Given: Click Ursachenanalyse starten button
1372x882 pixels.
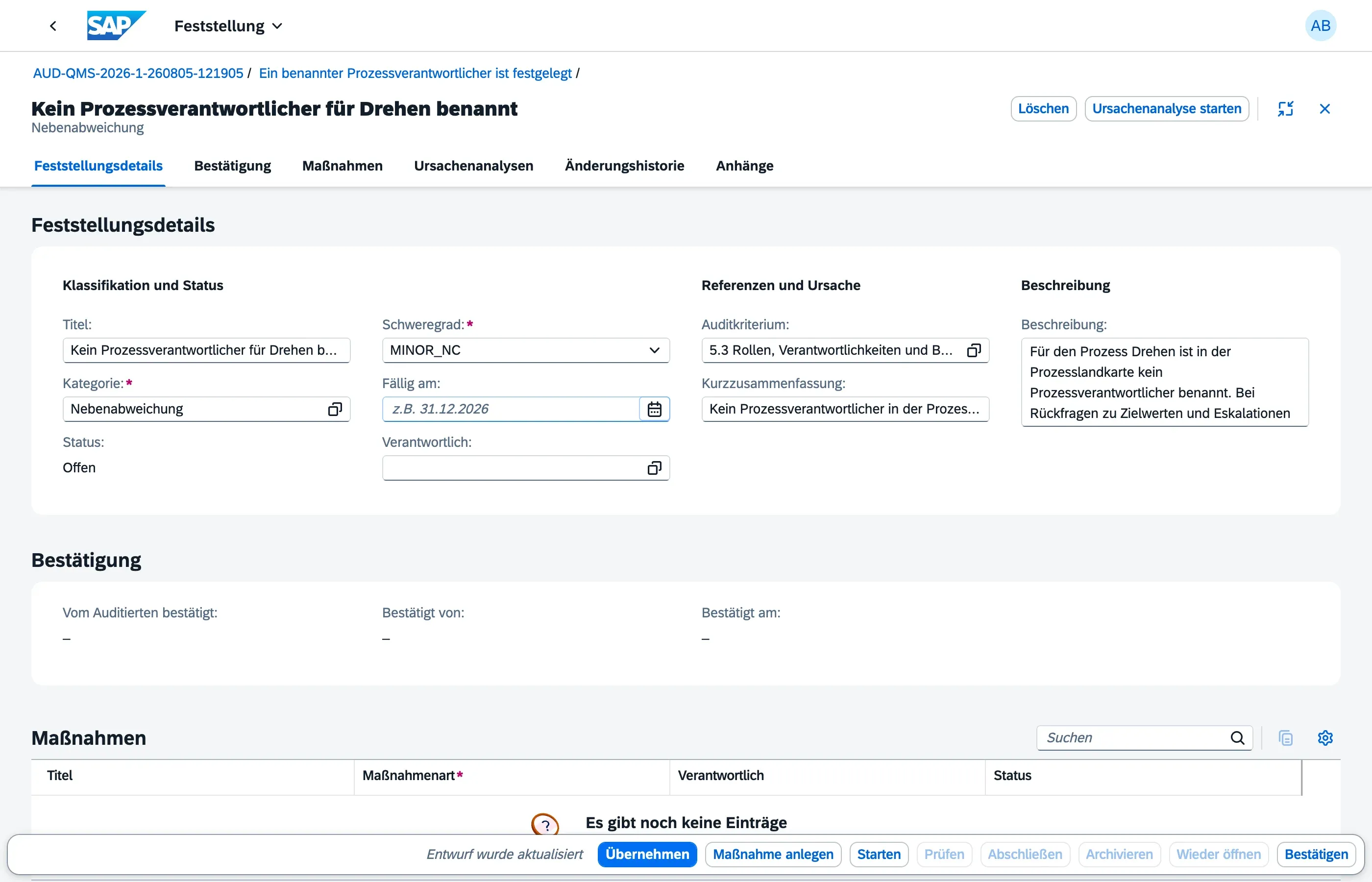Looking at the screenshot, I should [1166, 109].
